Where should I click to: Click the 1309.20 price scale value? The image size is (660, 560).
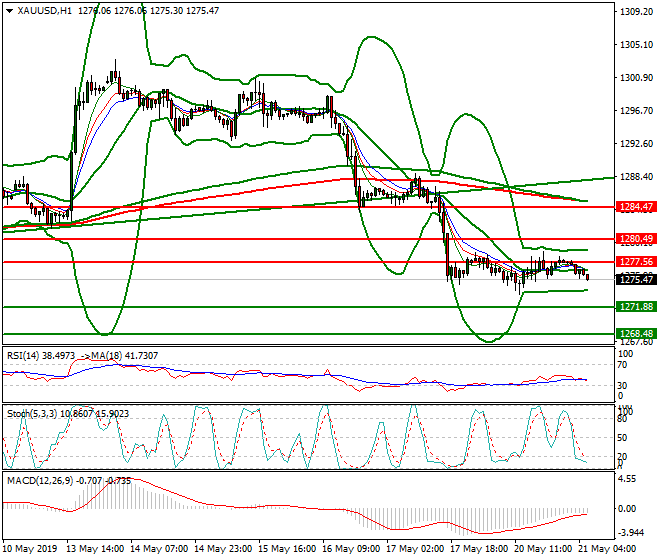tap(636, 11)
